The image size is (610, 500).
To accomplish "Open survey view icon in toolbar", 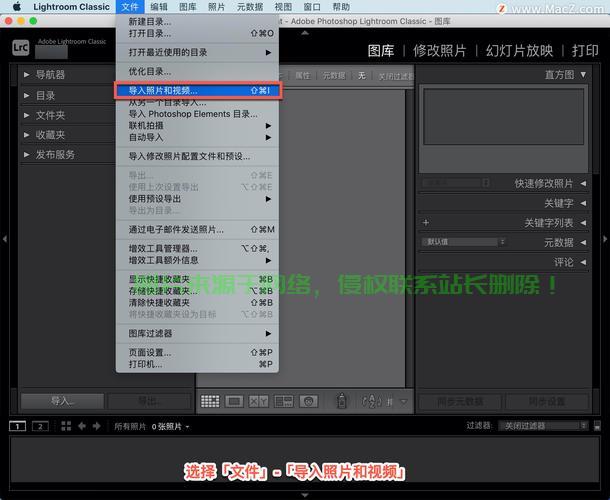I will pos(284,401).
